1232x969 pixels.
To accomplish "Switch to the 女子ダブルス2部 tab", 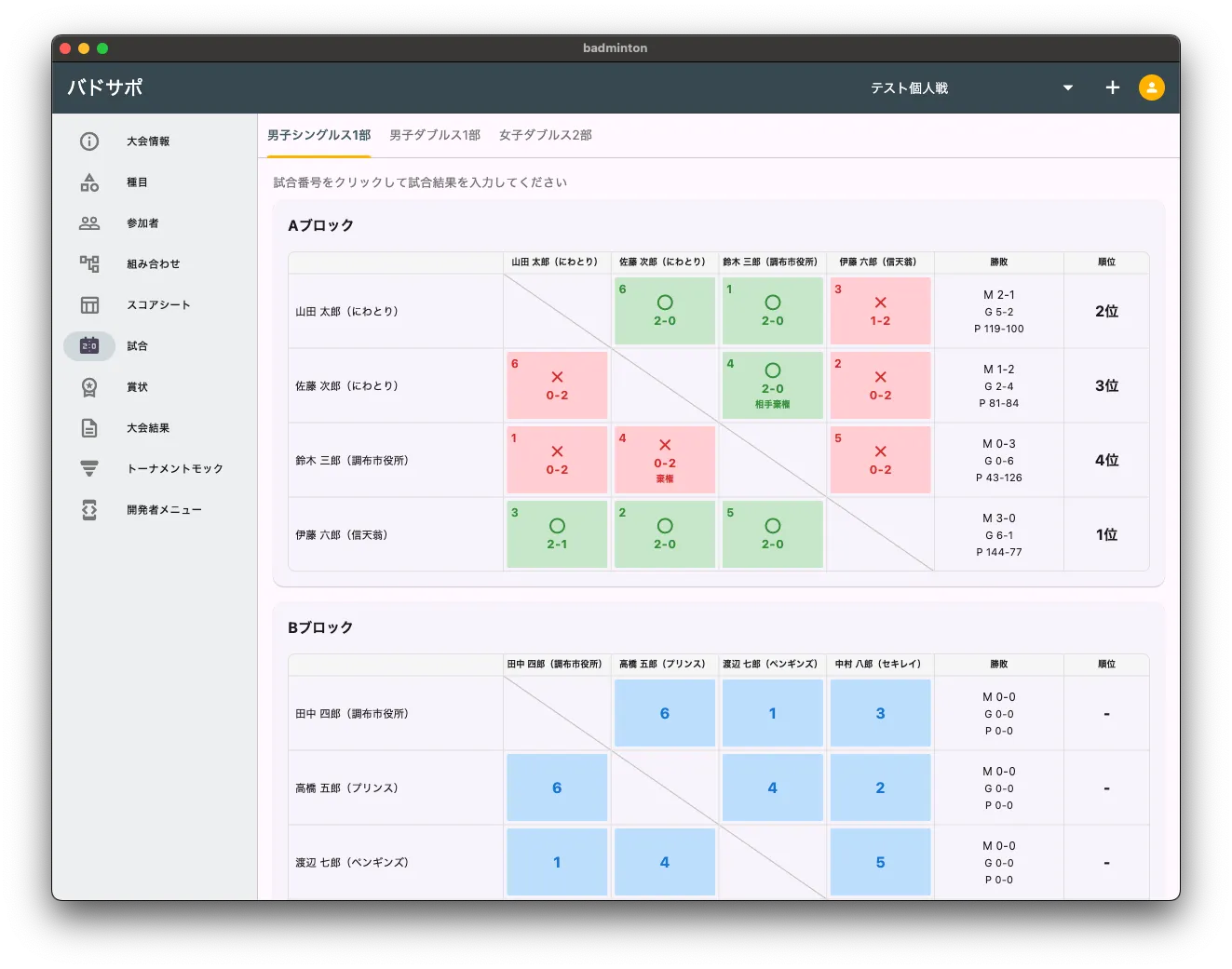I will point(545,136).
